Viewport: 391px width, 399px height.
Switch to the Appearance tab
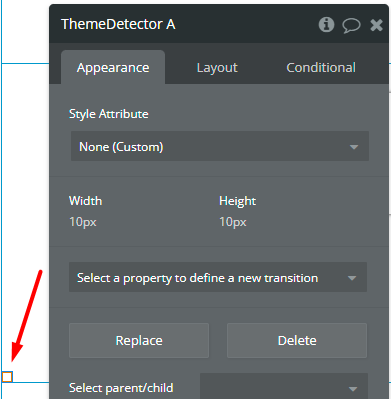[113, 67]
